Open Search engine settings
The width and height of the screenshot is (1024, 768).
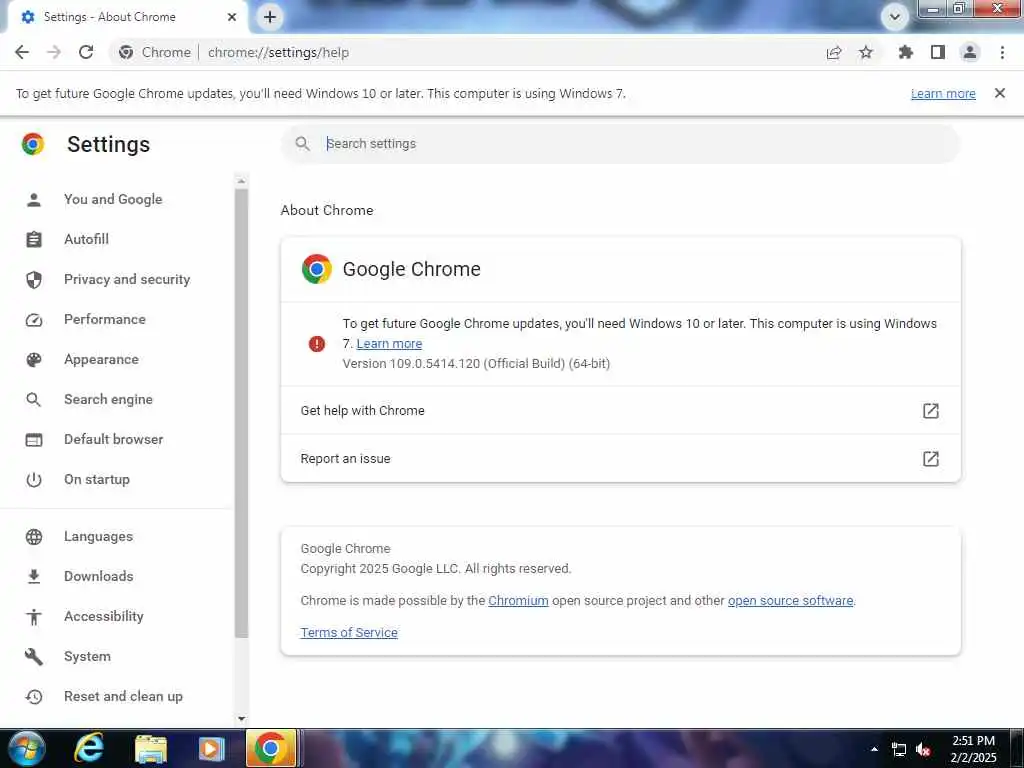[108, 399]
